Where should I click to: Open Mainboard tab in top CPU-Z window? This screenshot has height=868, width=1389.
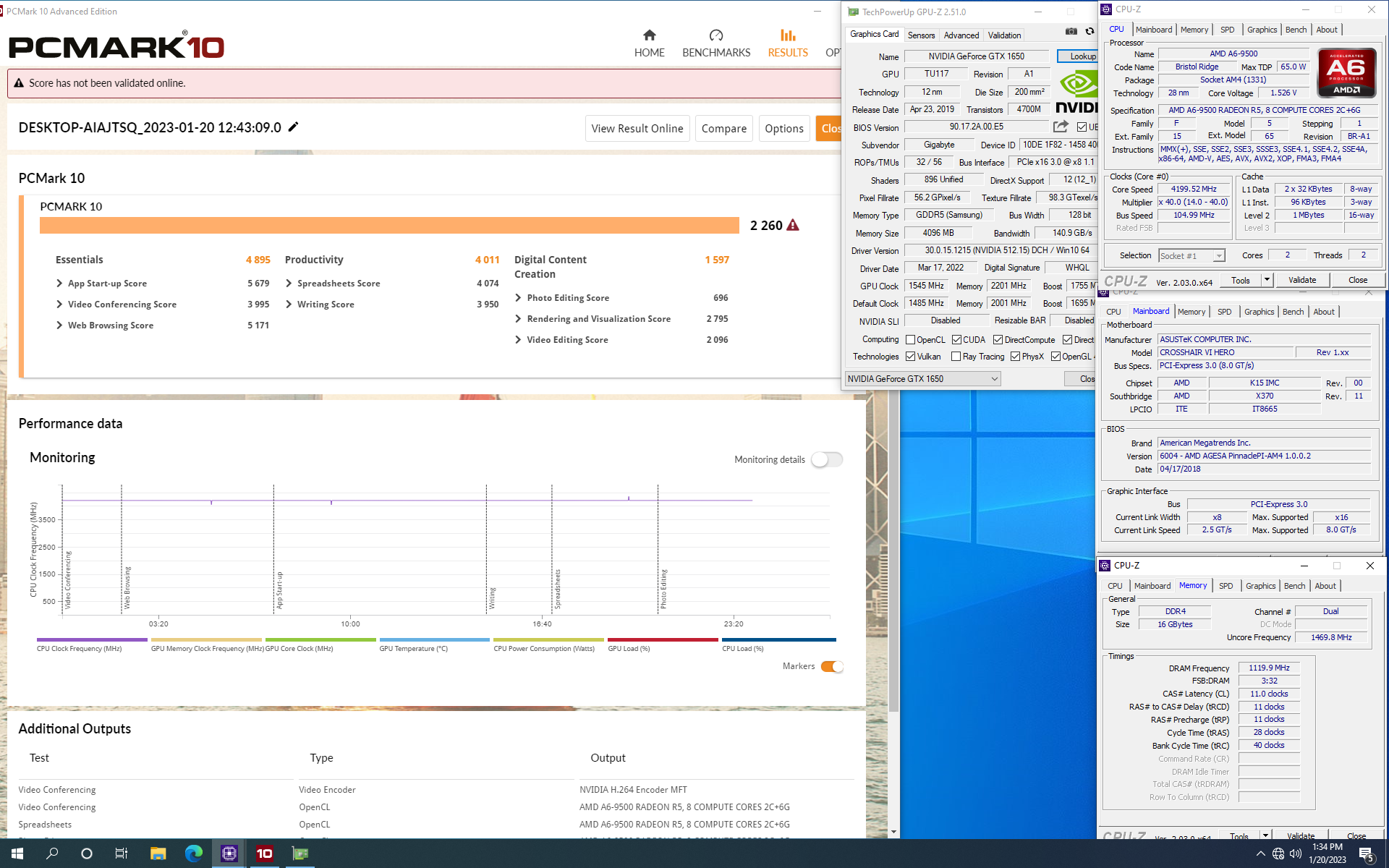[x=1153, y=30]
